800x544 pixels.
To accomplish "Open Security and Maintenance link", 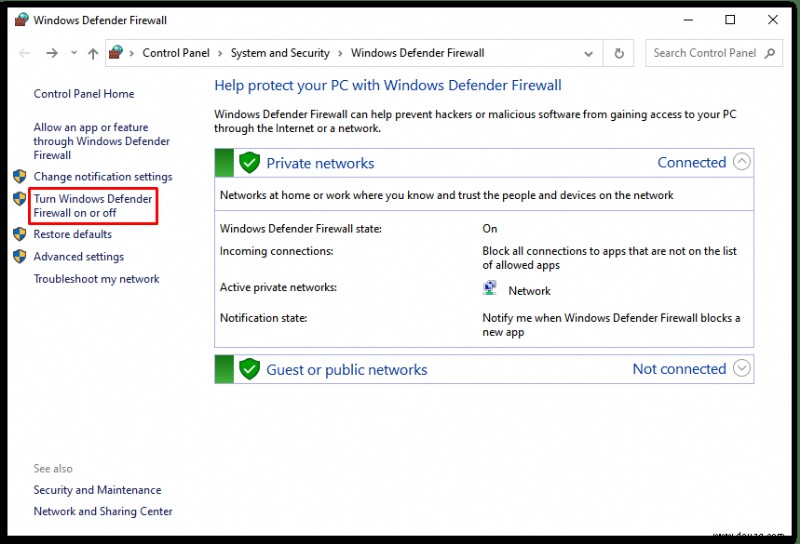I will tap(97, 490).
